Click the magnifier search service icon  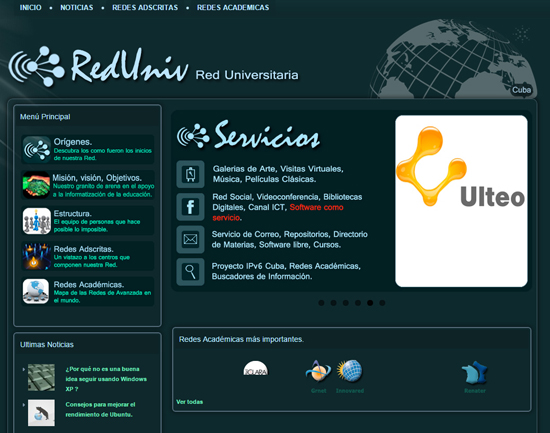point(190,272)
